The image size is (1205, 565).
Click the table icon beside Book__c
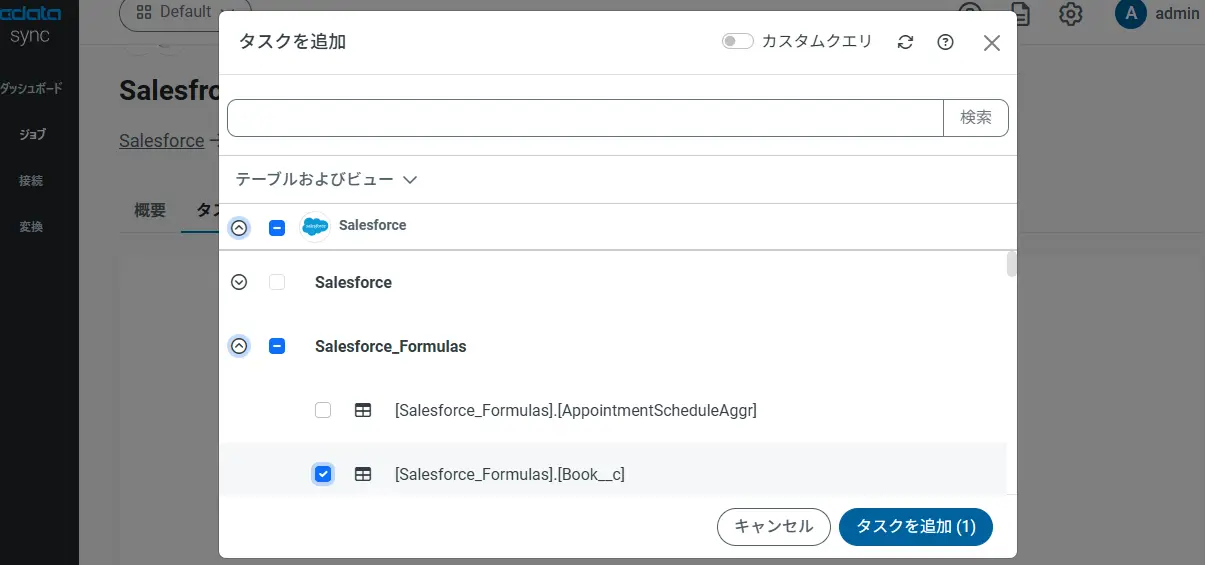pyautogui.click(x=363, y=474)
